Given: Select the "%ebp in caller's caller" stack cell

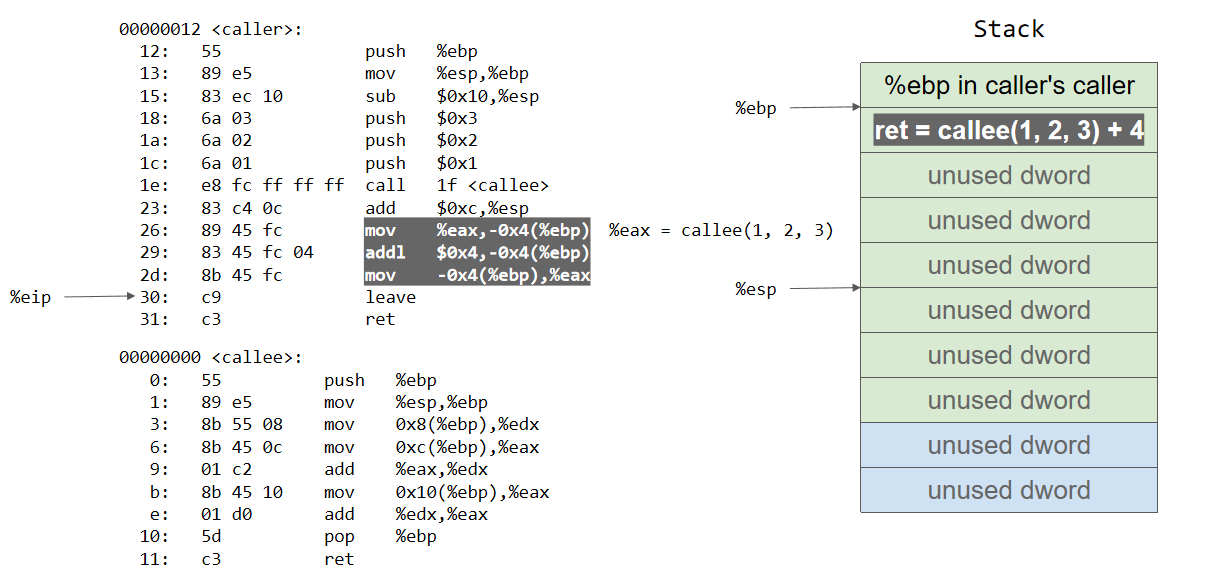Looking at the screenshot, I should click(1008, 86).
